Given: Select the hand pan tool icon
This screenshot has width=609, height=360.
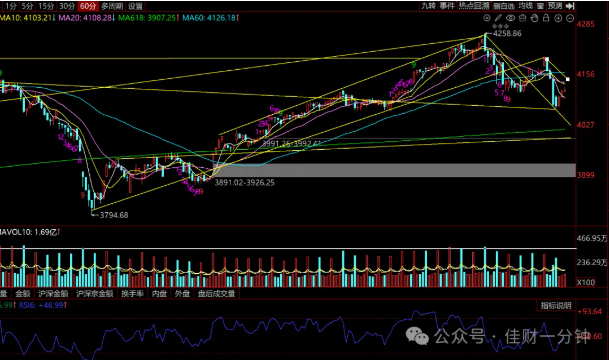Looking at the screenshot, I should [534, 18].
